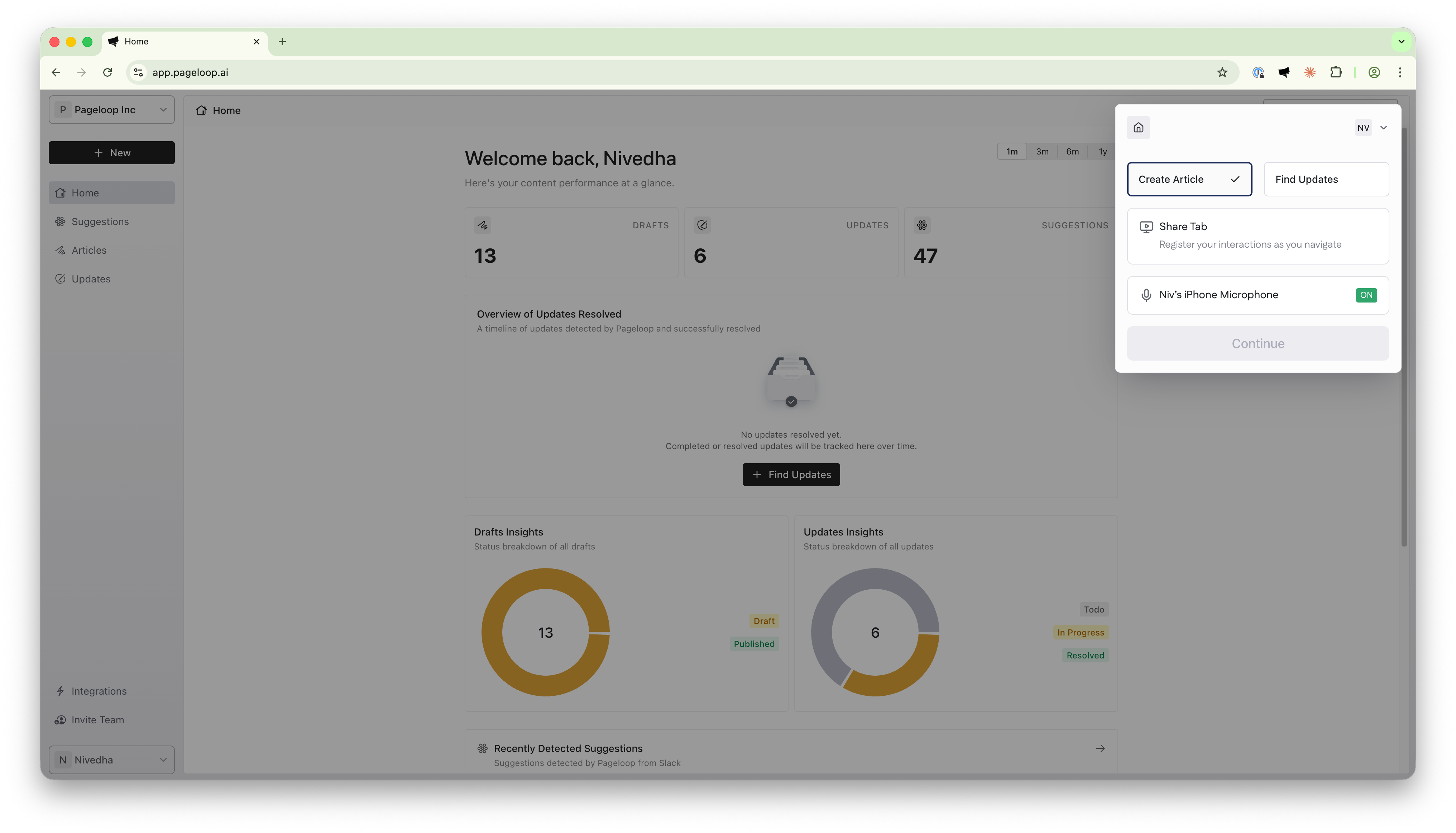Screen dimensions: 1456x833
Task: Select the Find Updates option in popup
Action: pos(1326,179)
